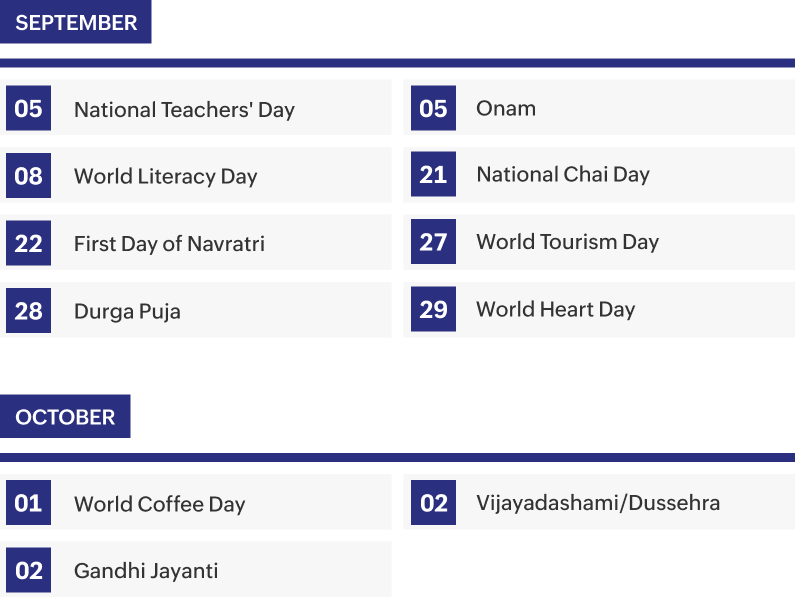Click the 27 date badge
Viewport: 795px width, 597px height.
433,241
